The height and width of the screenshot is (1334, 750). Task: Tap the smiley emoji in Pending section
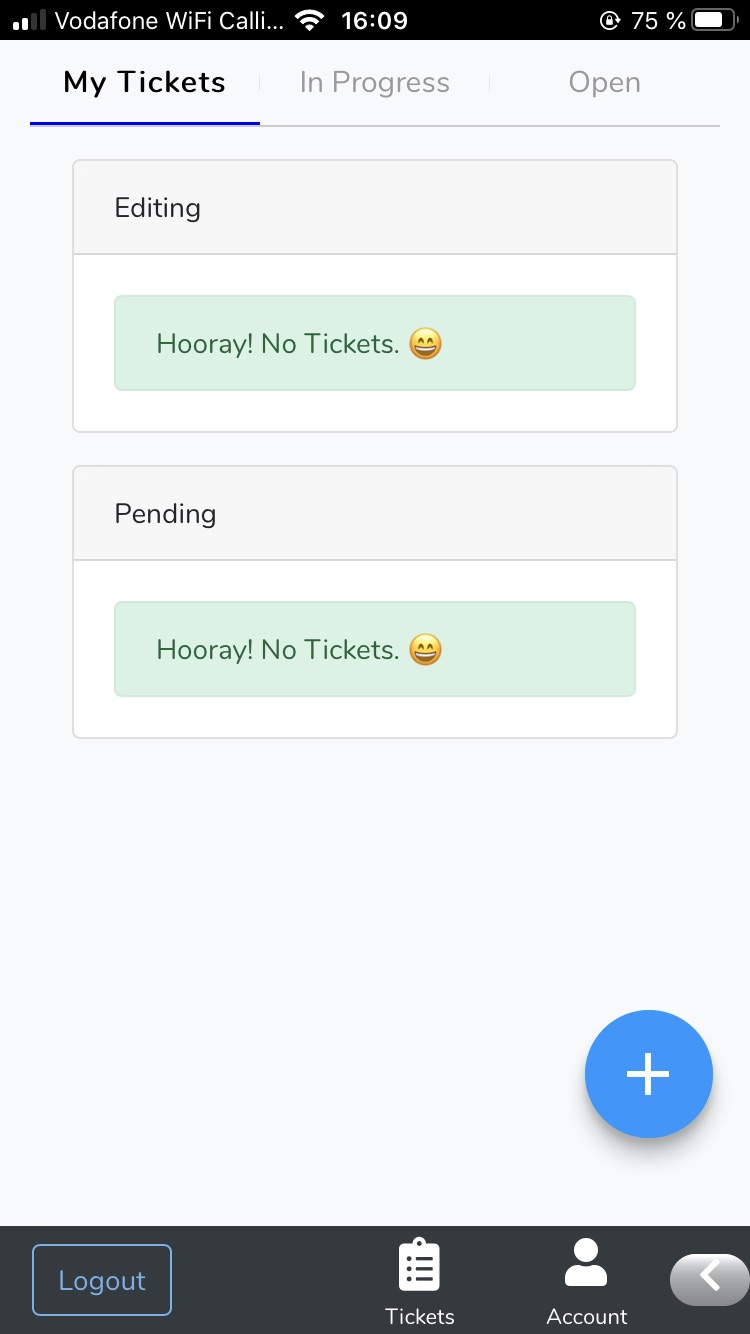[426, 650]
